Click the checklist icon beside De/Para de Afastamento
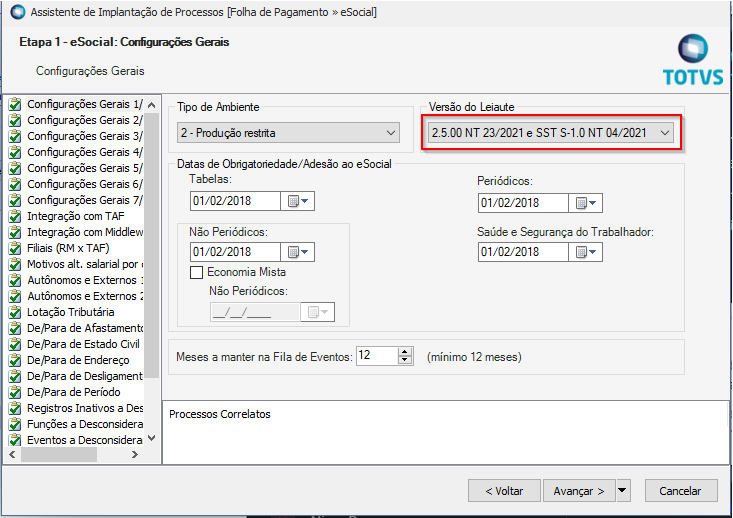 (15, 328)
